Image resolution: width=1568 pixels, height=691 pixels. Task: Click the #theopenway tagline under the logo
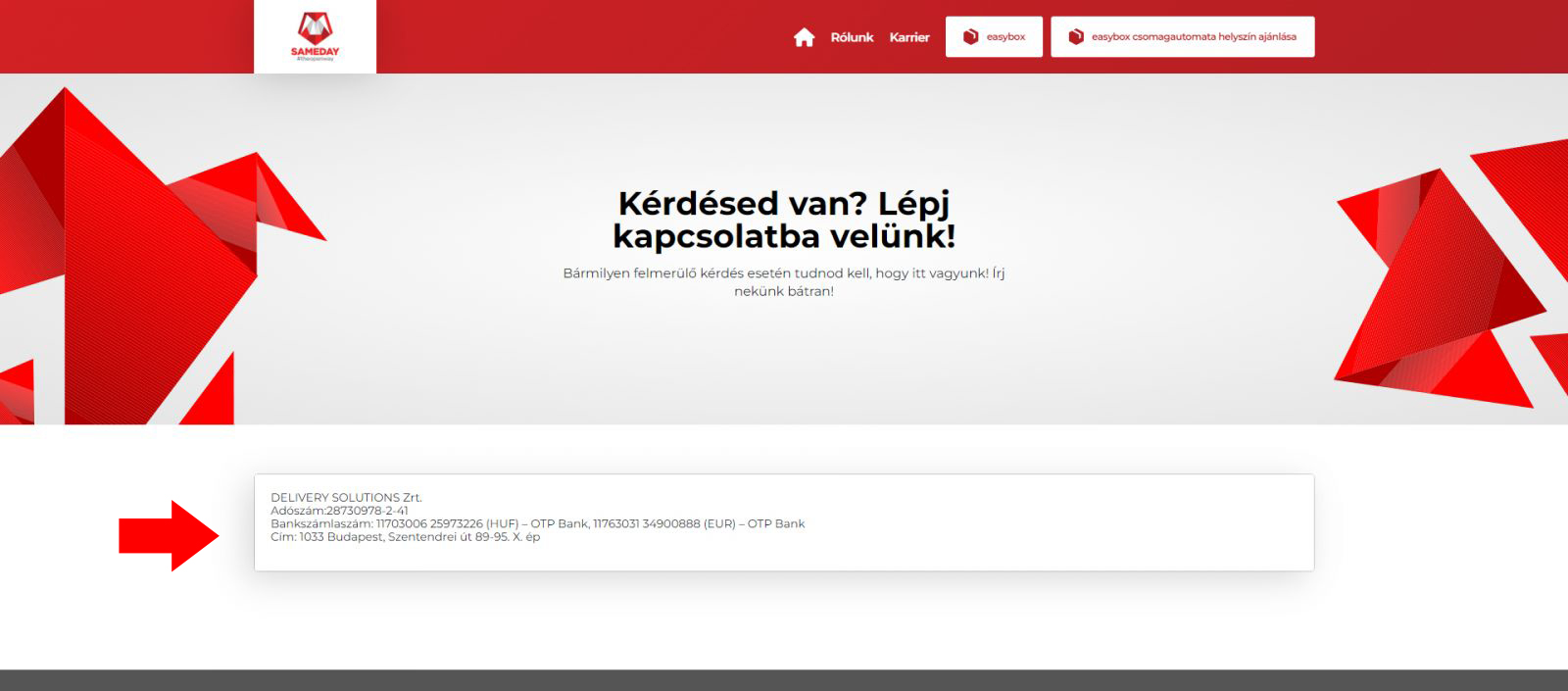tap(315, 59)
